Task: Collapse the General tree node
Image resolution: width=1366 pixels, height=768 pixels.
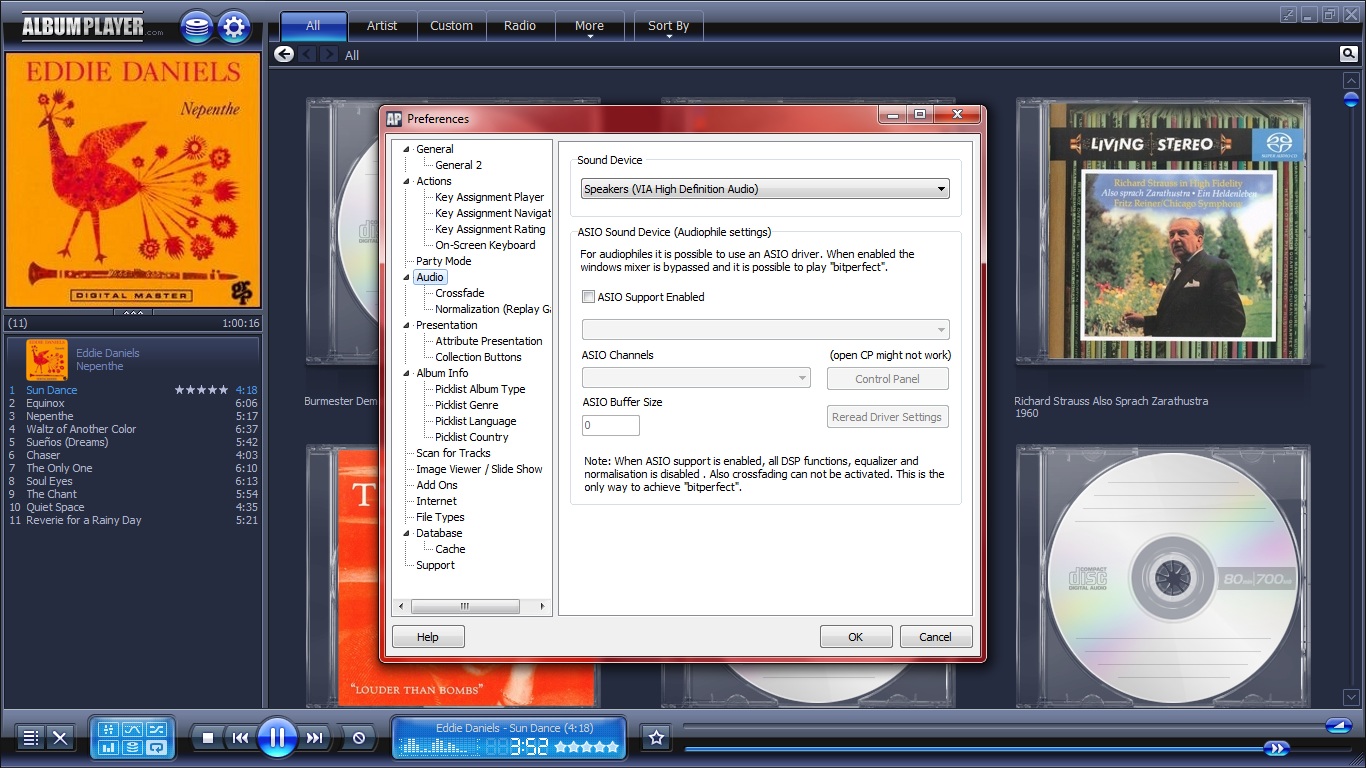Action: (x=406, y=149)
